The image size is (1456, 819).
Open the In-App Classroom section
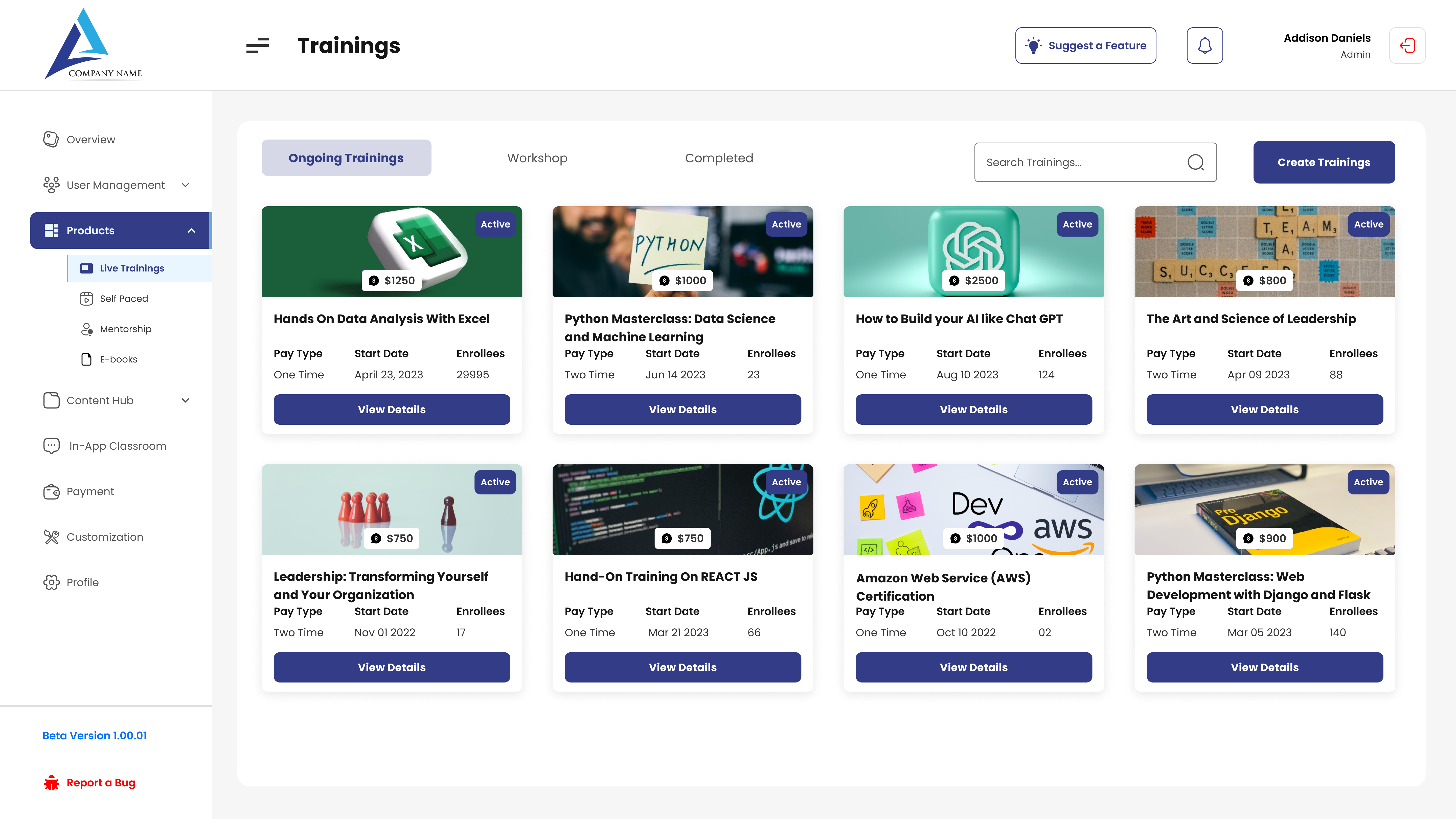tap(117, 446)
